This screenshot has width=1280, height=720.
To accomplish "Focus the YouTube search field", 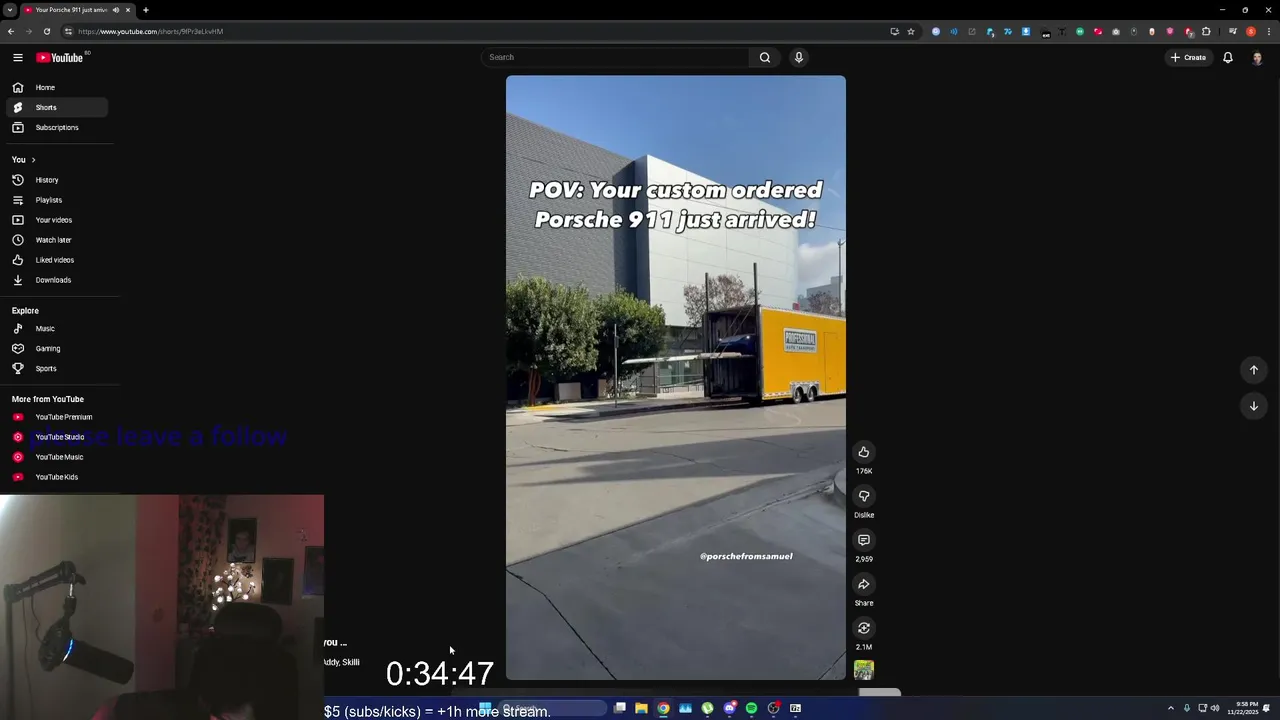I will [615, 57].
